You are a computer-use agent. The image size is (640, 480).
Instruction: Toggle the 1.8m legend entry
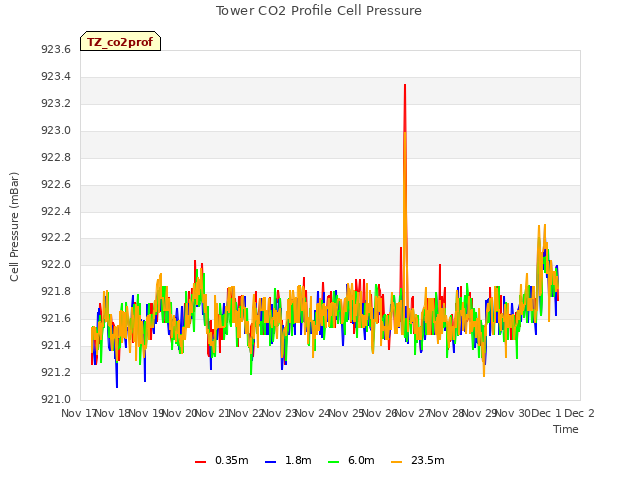pos(288,461)
